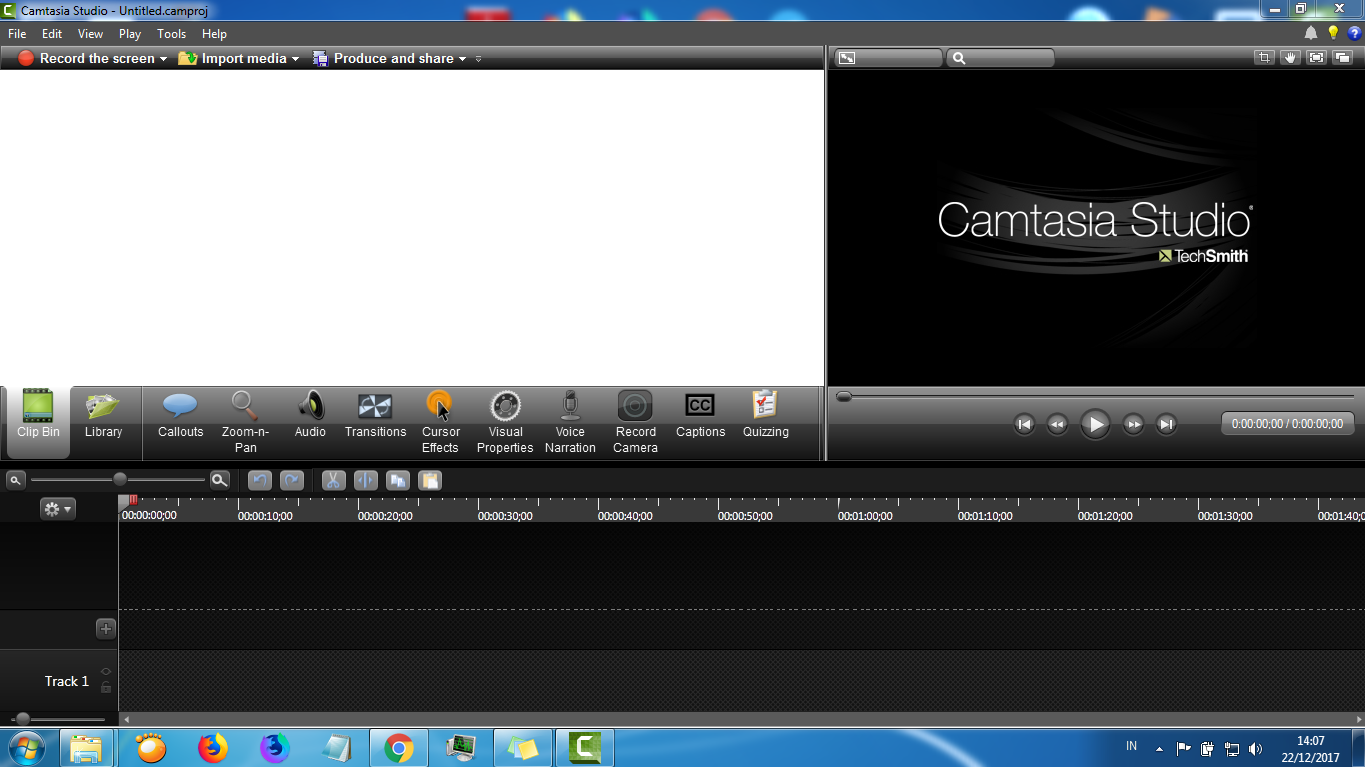
Task: Redo the last timeline action
Action: point(292,481)
